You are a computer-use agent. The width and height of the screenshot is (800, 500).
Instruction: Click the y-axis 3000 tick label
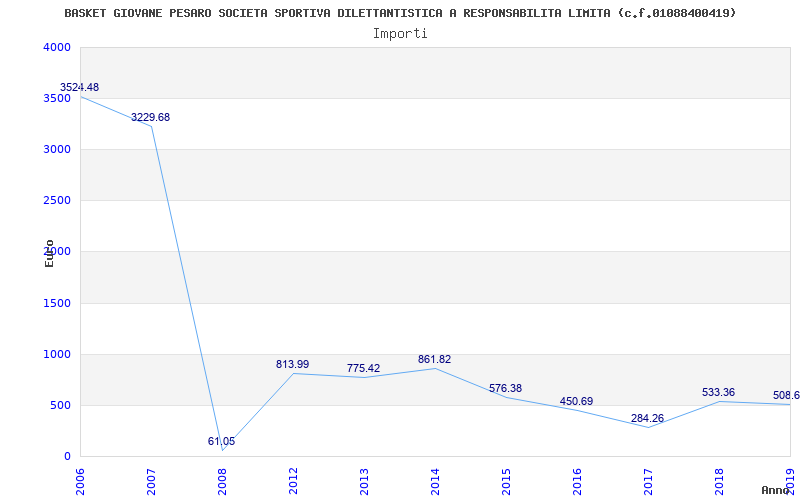(x=57, y=149)
